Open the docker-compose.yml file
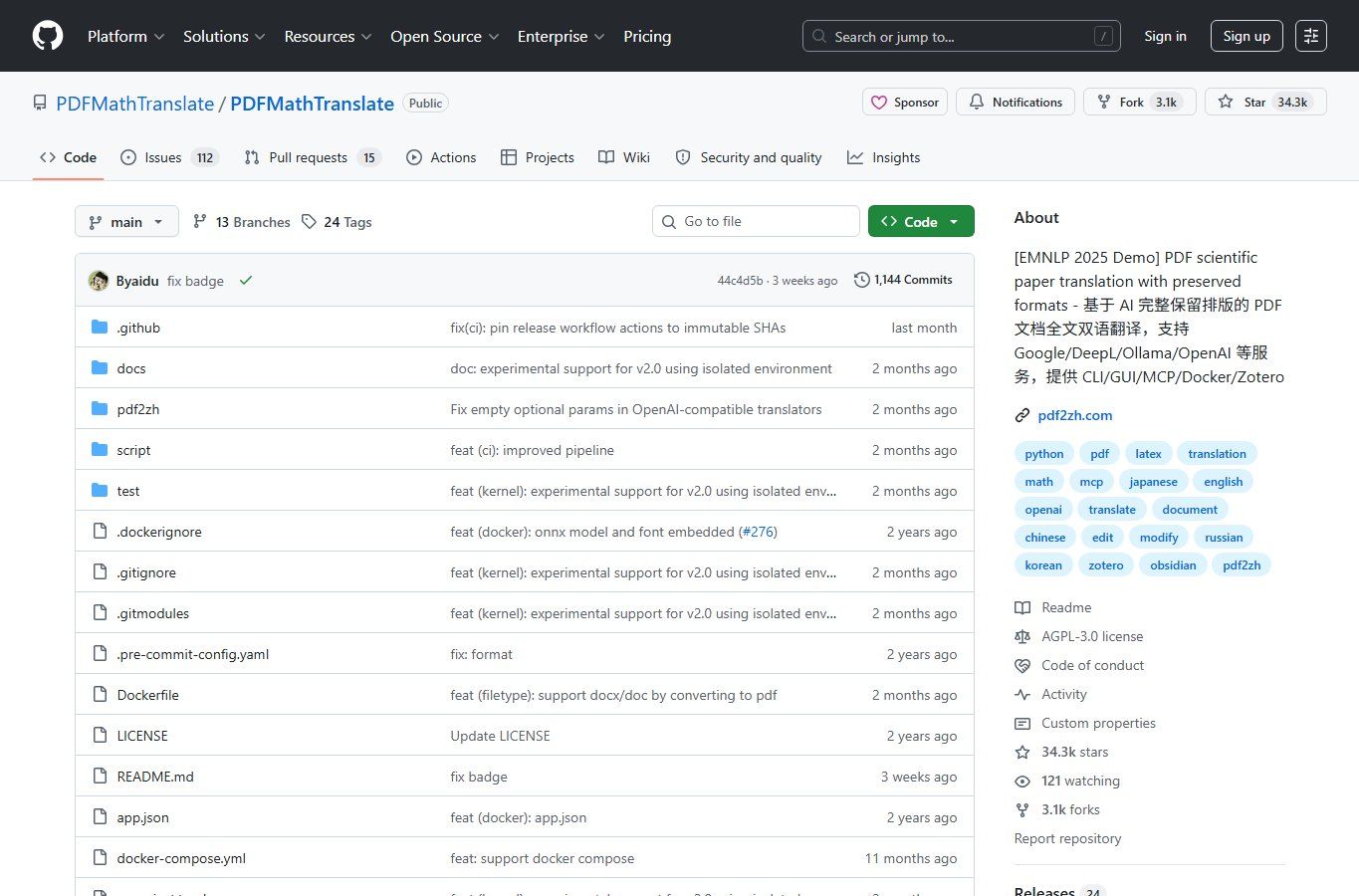 (x=181, y=858)
